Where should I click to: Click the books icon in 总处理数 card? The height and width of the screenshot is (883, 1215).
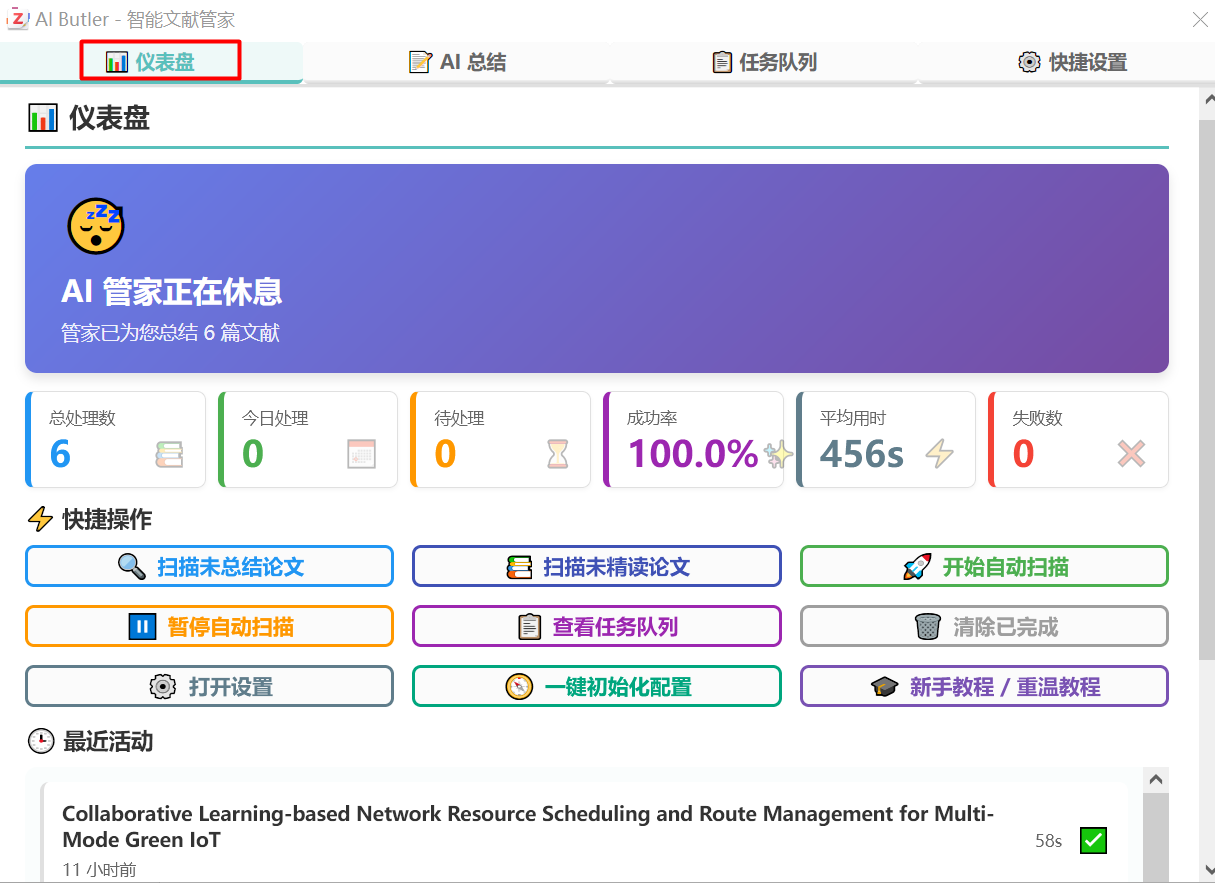169,455
